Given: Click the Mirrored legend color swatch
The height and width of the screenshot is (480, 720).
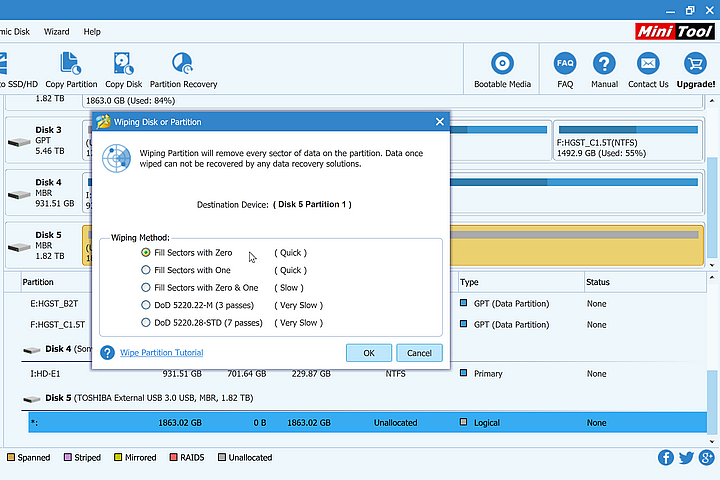Looking at the screenshot, I should [x=118, y=457].
